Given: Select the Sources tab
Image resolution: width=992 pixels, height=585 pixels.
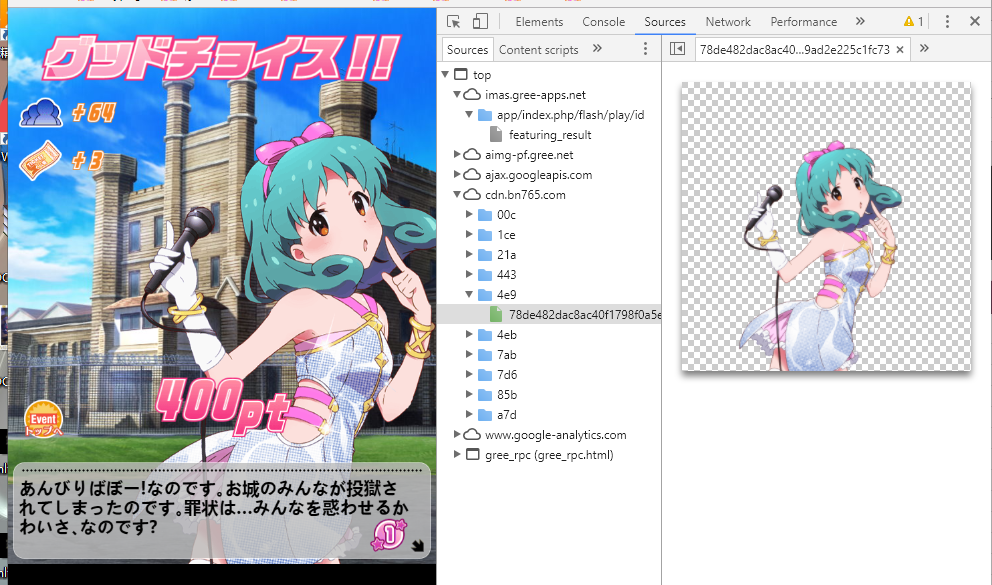Looking at the screenshot, I should point(665,22).
